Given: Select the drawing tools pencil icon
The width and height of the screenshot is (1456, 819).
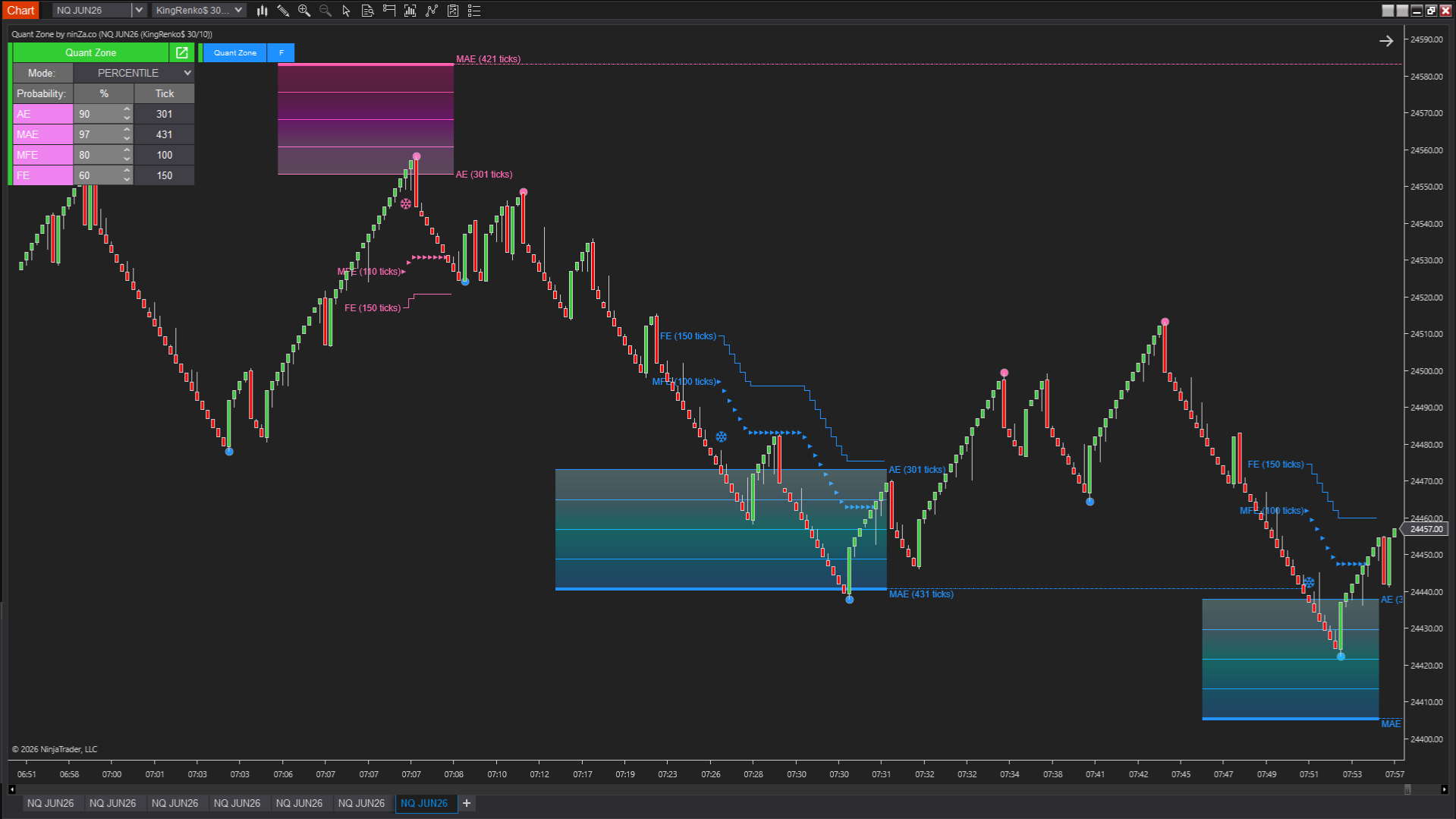Looking at the screenshot, I should 283,11.
